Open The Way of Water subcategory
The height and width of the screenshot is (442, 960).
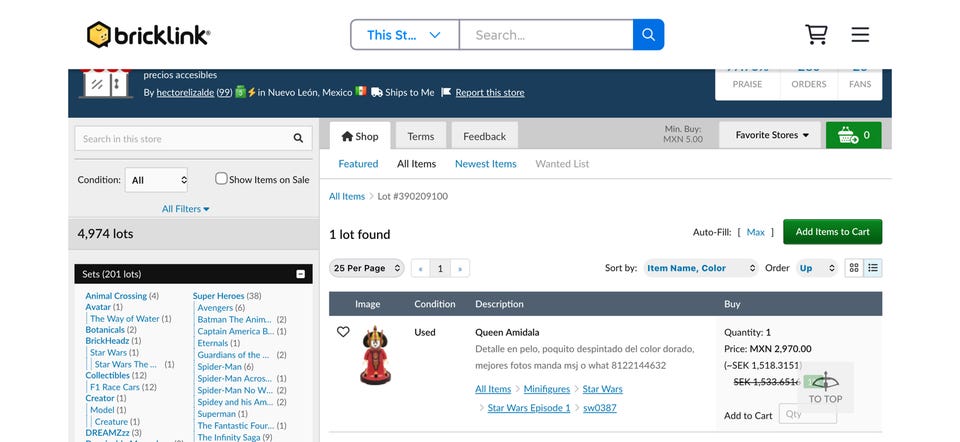[124, 318]
